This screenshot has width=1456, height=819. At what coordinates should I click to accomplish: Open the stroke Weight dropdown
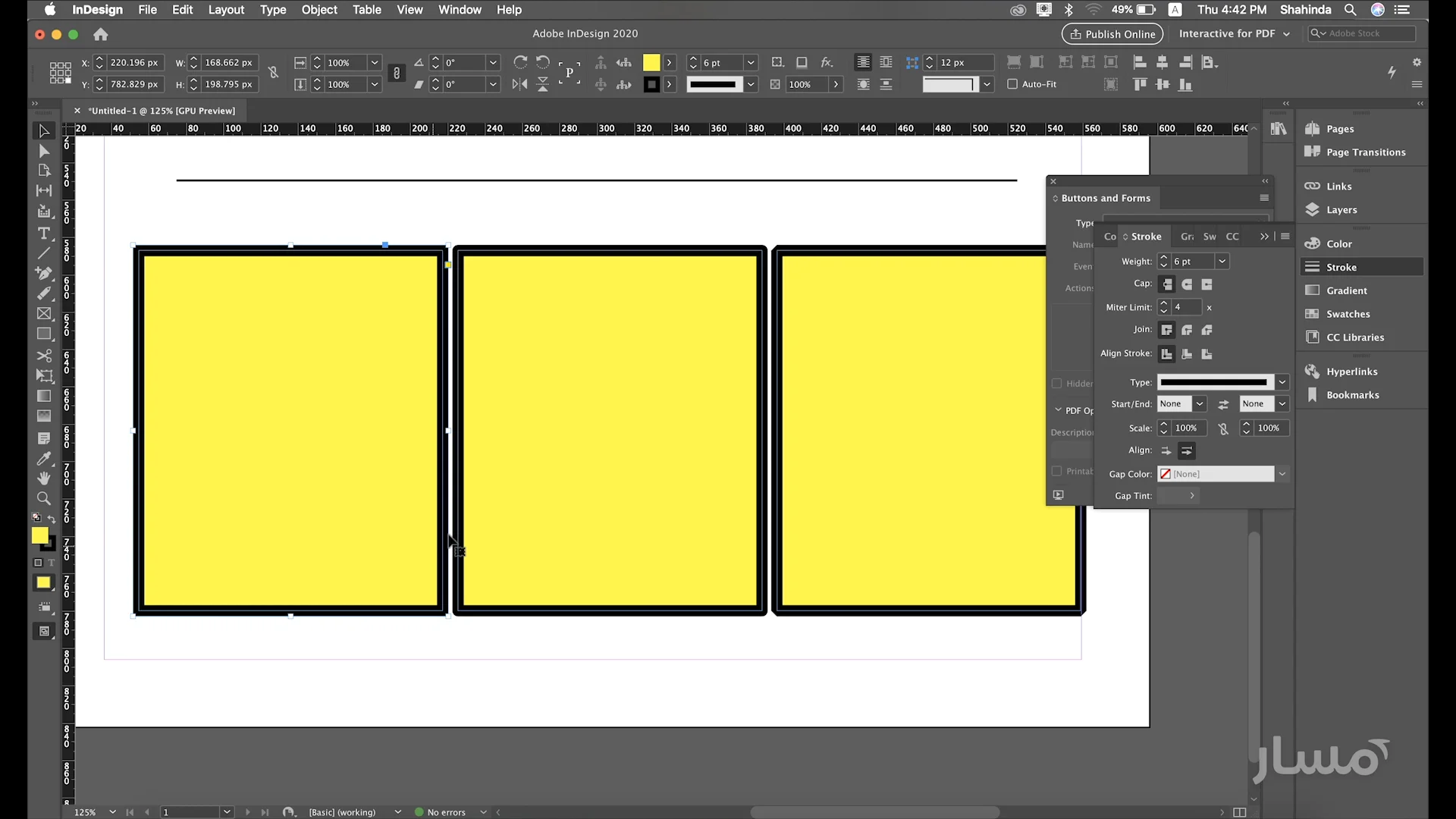point(1223,261)
